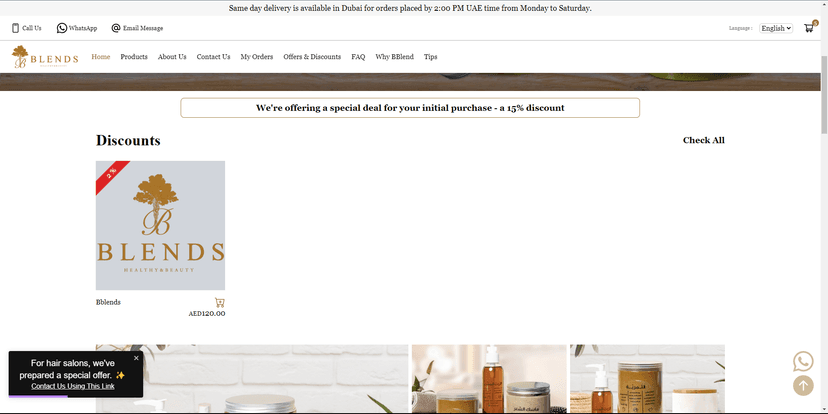Add Bblends product to cart via cart icon

pos(219,302)
